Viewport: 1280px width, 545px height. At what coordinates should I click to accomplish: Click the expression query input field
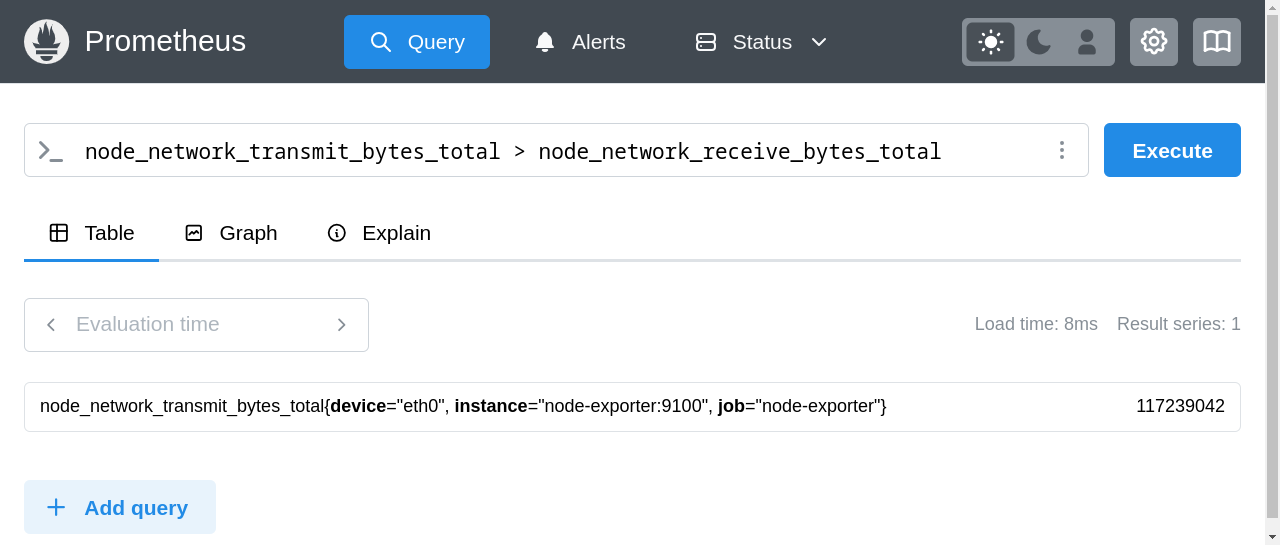coord(556,150)
